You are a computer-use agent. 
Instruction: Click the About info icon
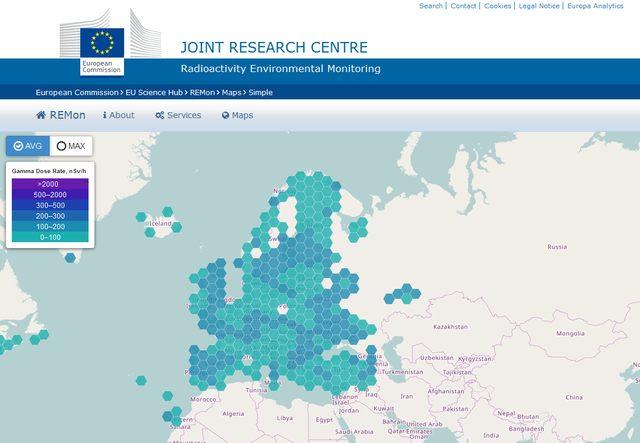pos(104,115)
